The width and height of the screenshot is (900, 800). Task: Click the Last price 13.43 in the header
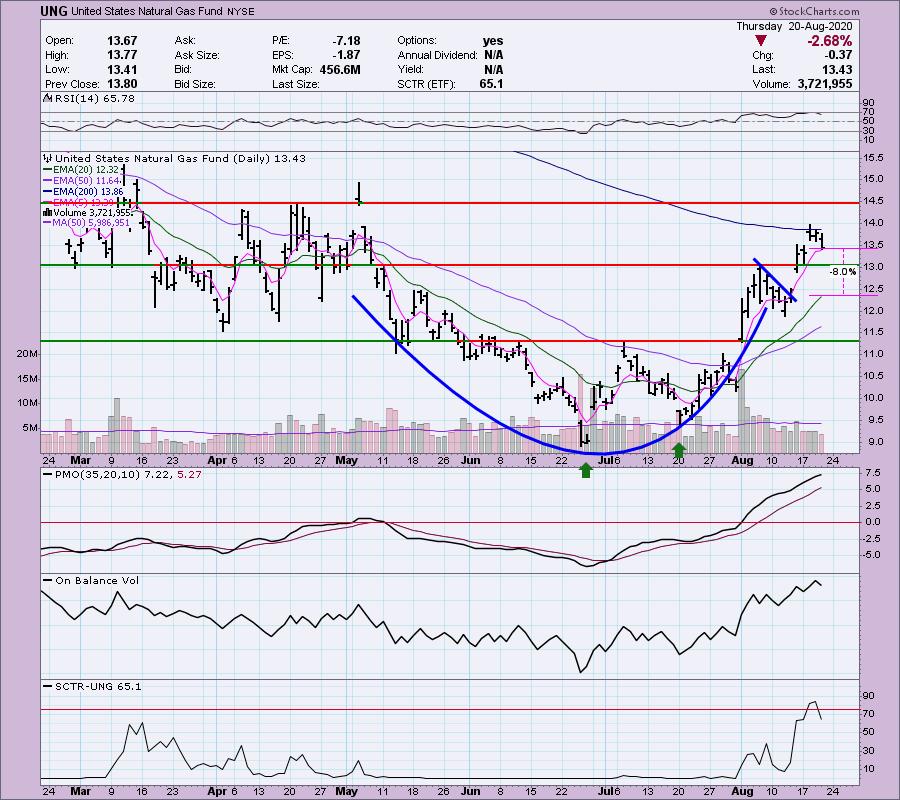(x=836, y=69)
